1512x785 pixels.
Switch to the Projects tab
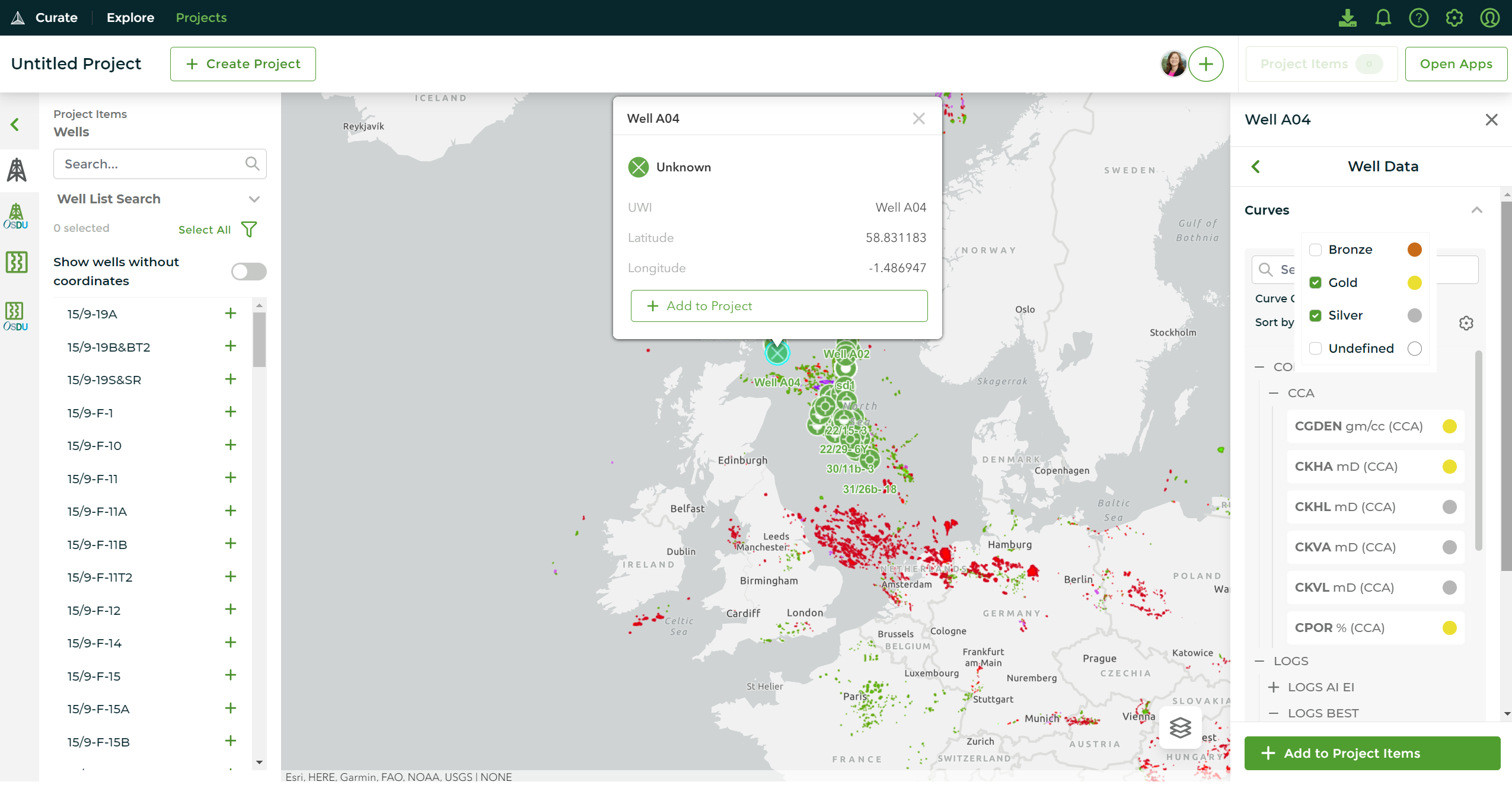[x=201, y=18]
